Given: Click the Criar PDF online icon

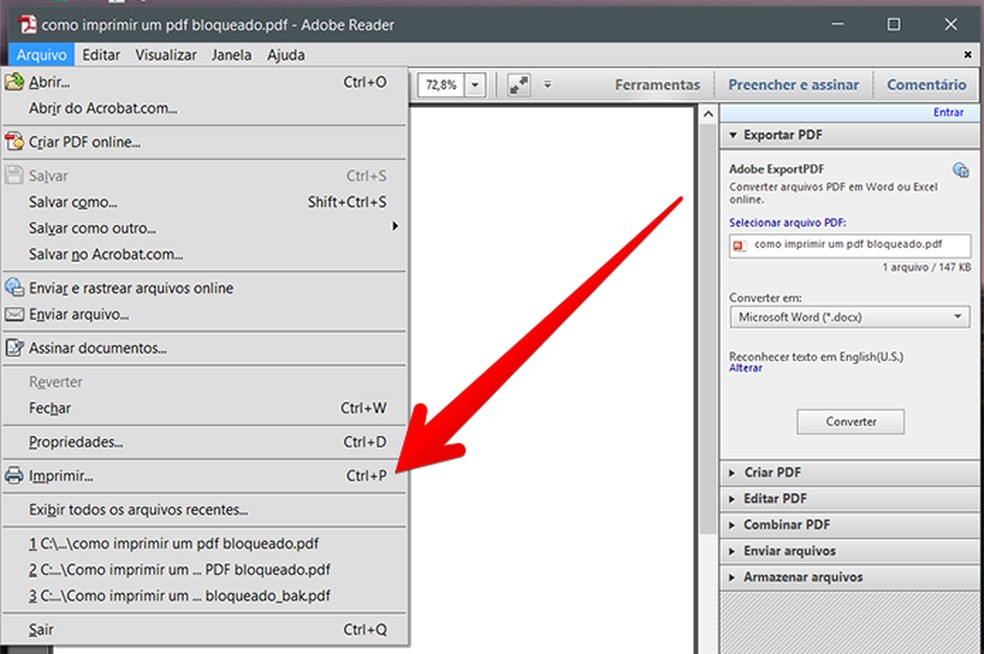Looking at the screenshot, I should click(x=15, y=142).
